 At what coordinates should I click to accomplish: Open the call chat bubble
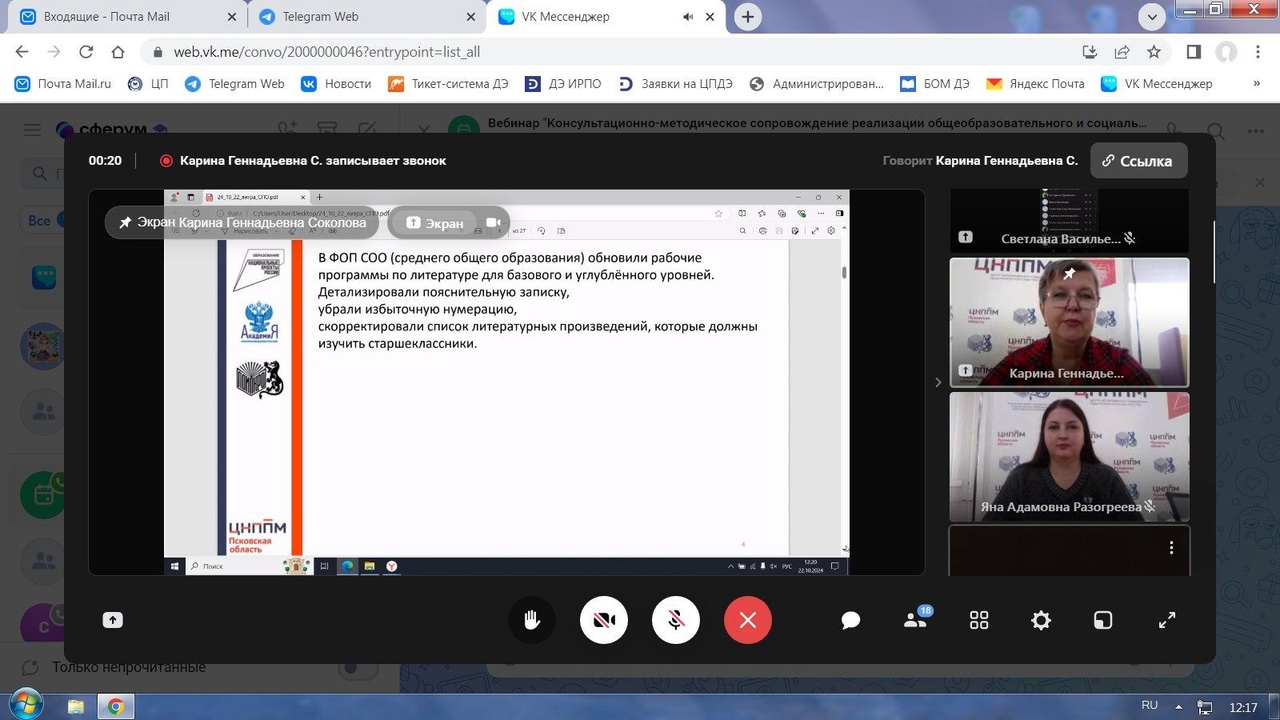[851, 620]
